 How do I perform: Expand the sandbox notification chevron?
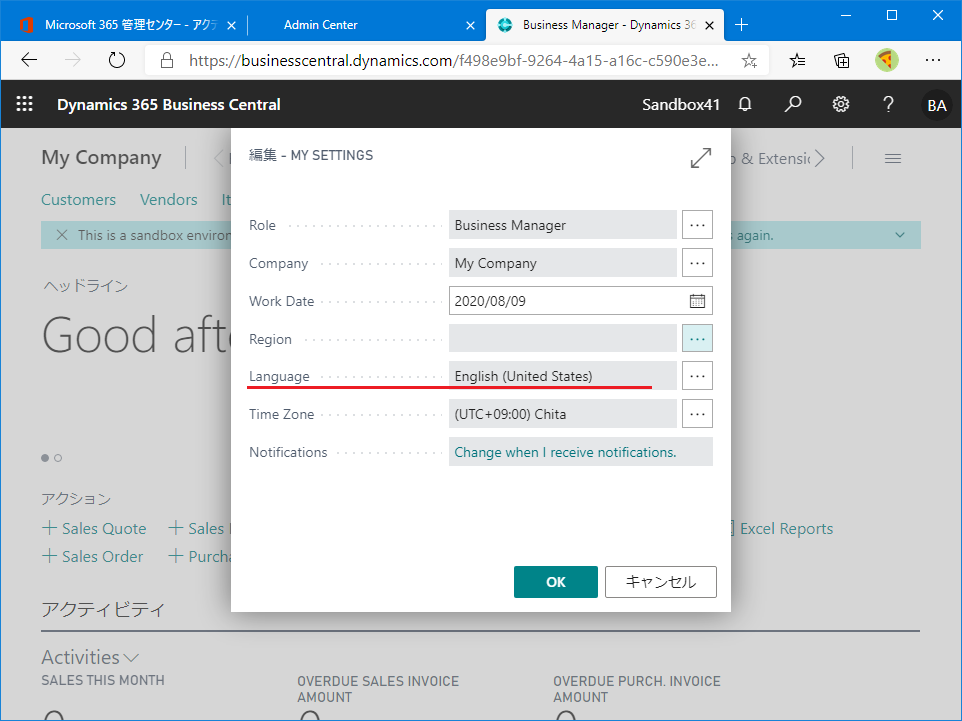(899, 235)
